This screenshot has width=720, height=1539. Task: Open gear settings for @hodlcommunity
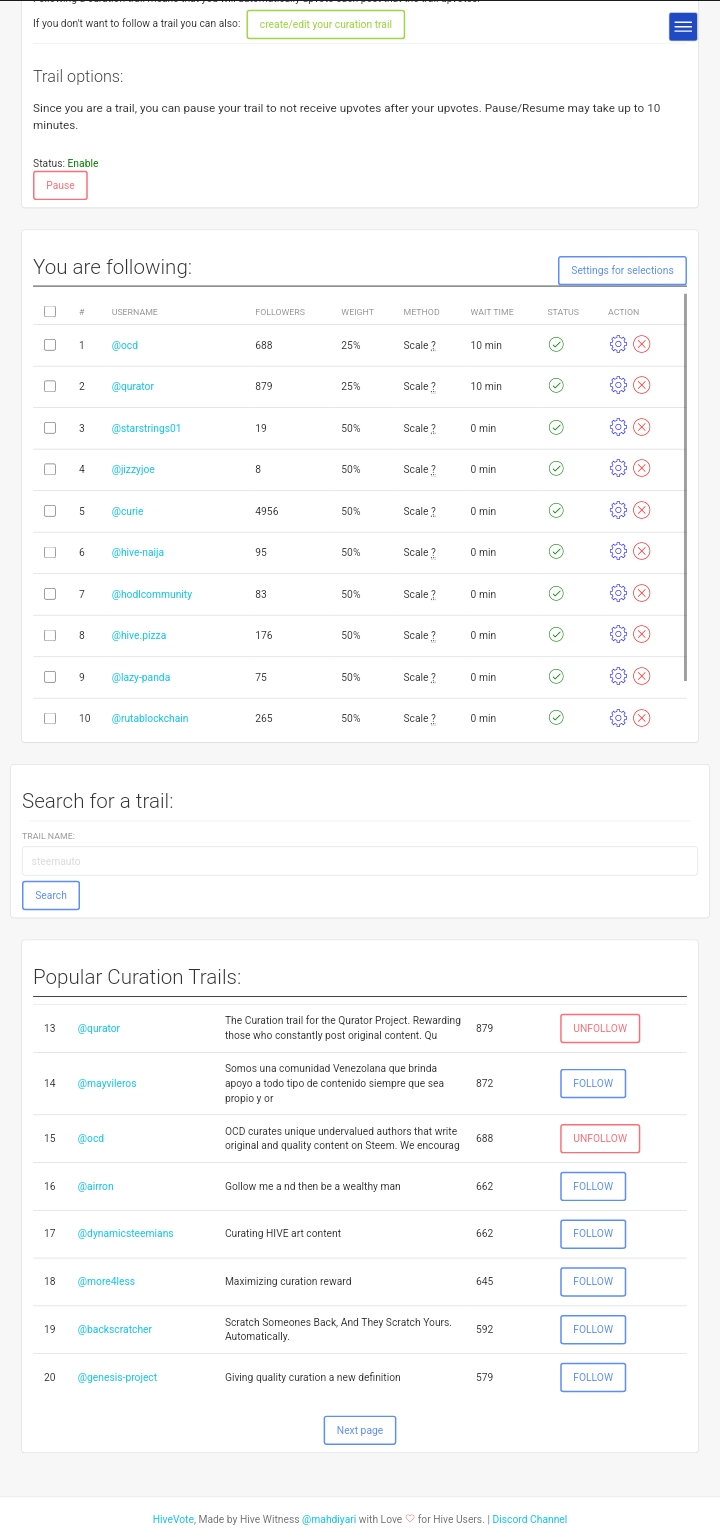(618, 593)
